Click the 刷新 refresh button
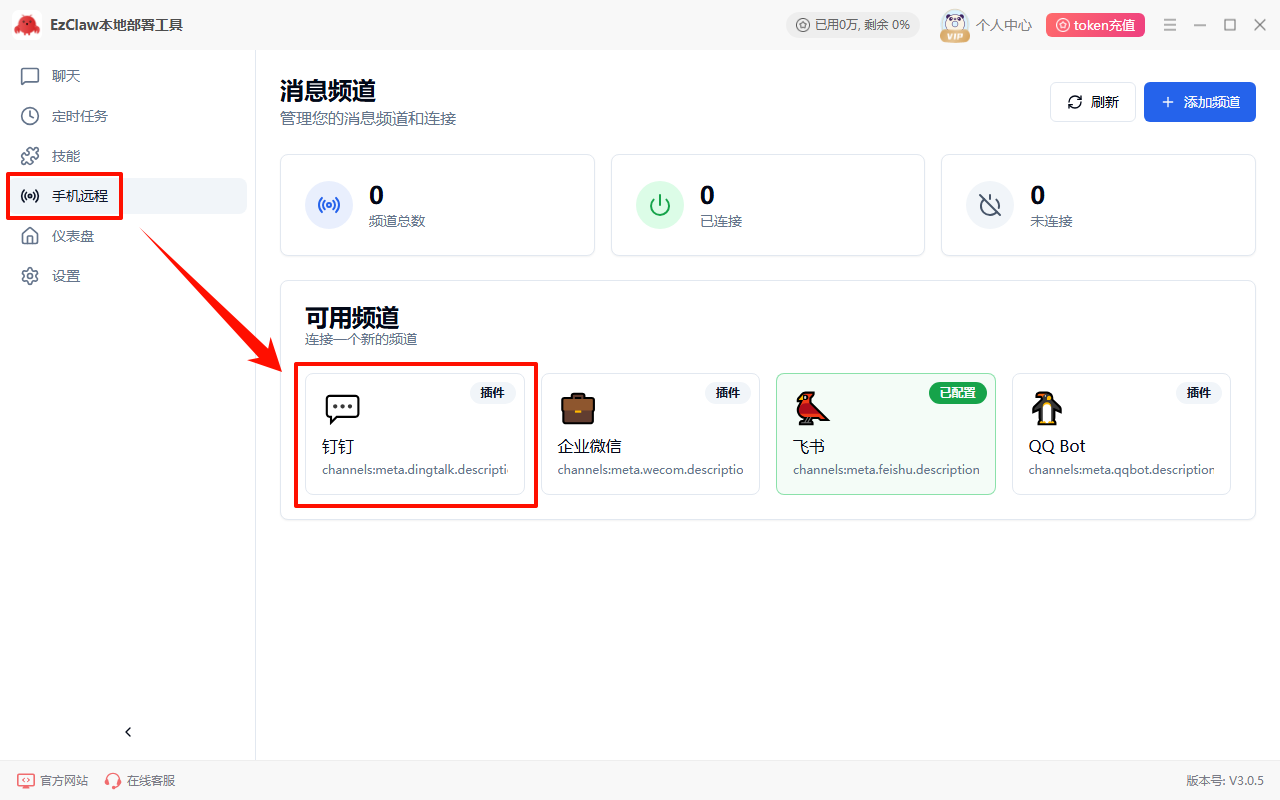 tap(1092, 102)
